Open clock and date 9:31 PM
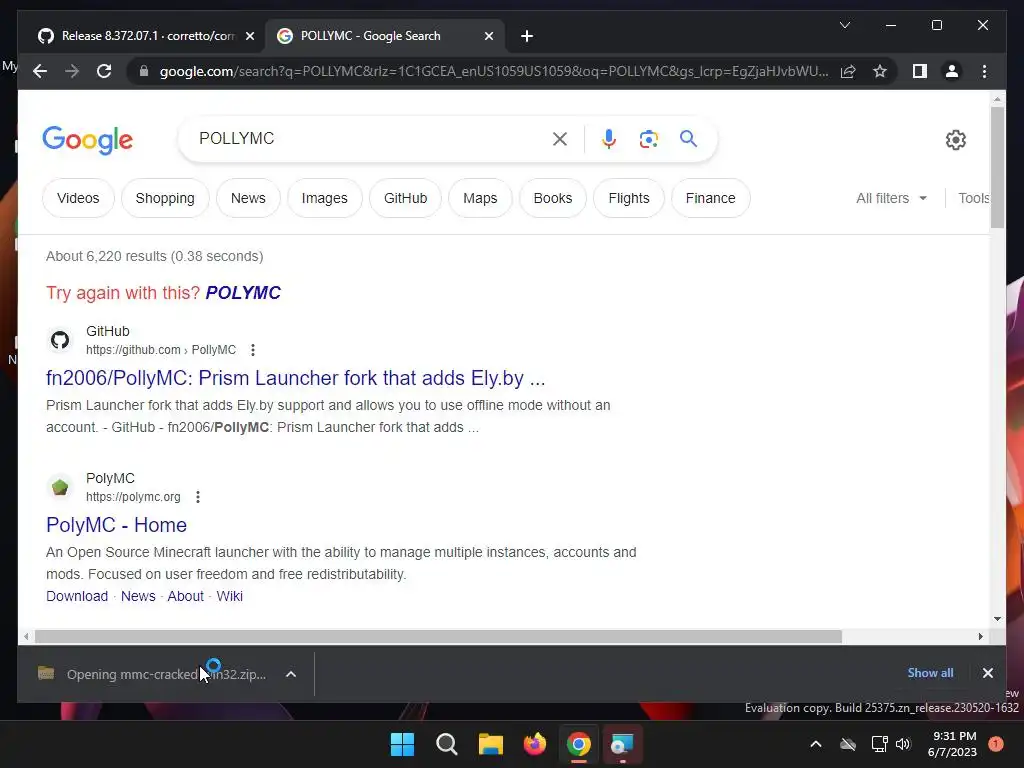This screenshot has height=768, width=1024. click(953, 744)
